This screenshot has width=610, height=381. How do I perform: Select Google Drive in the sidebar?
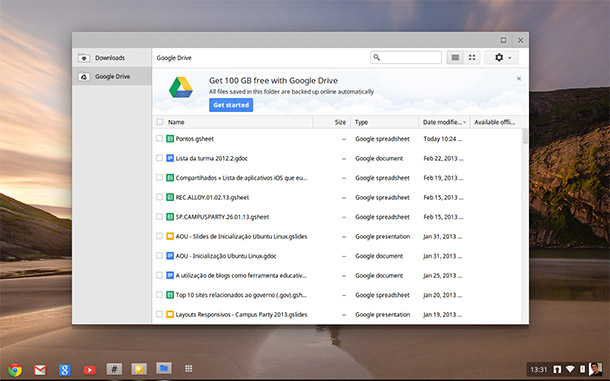[112, 77]
